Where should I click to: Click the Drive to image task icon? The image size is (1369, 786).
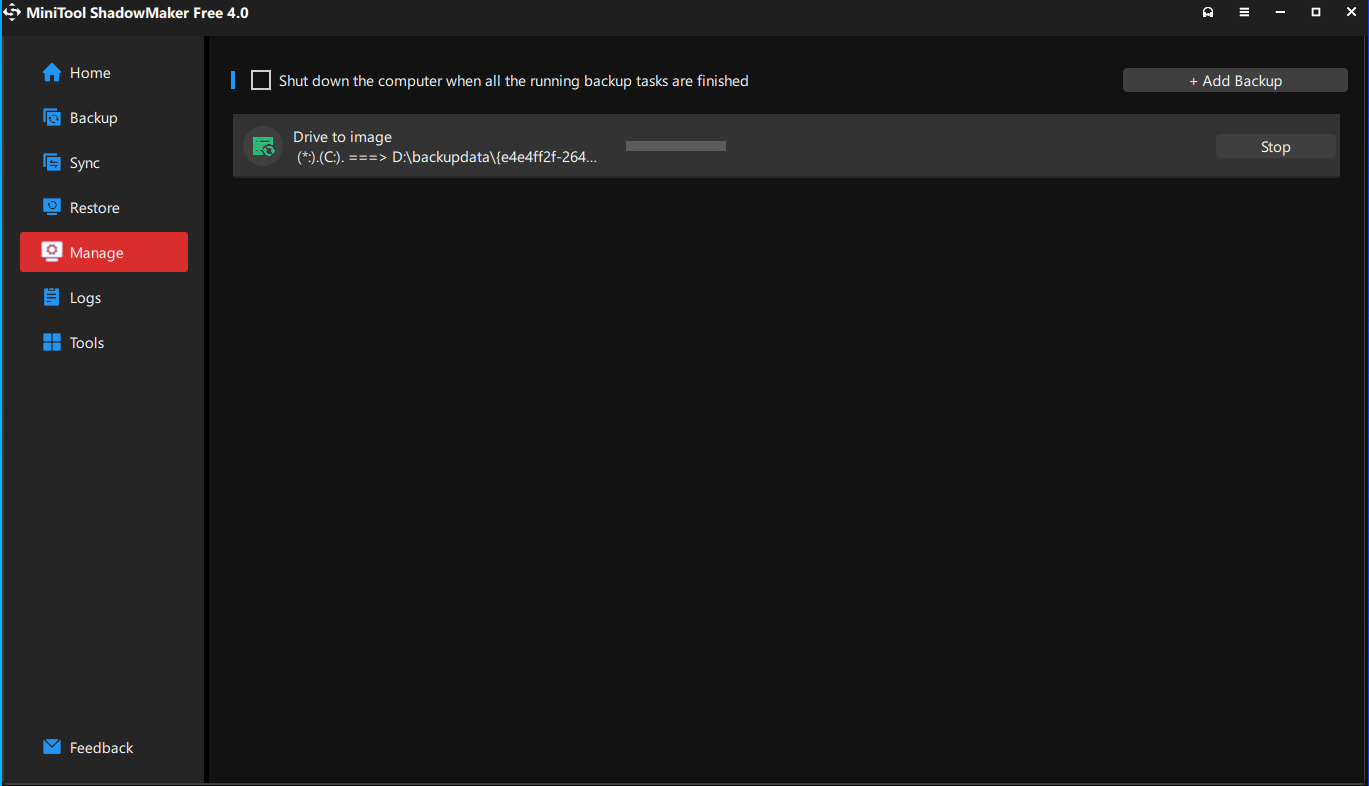pyautogui.click(x=263, y=147)
